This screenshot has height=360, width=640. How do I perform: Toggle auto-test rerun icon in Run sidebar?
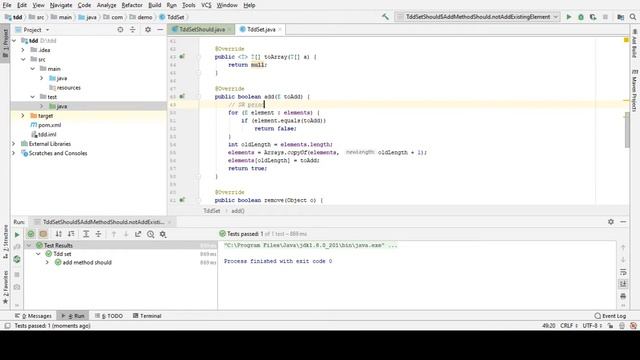tap(17, 259)
